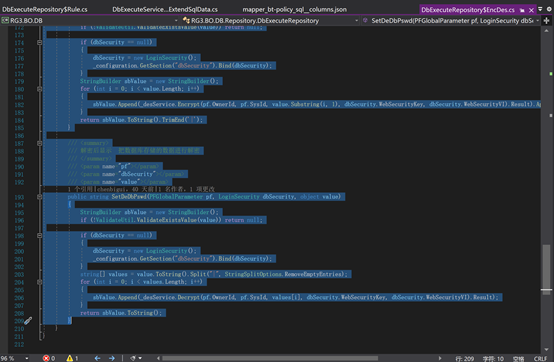Open the code cleanup profile dropdown arrow
This screenshot has height=362, width=554.
pyautogui.click(x=140, y=358)
